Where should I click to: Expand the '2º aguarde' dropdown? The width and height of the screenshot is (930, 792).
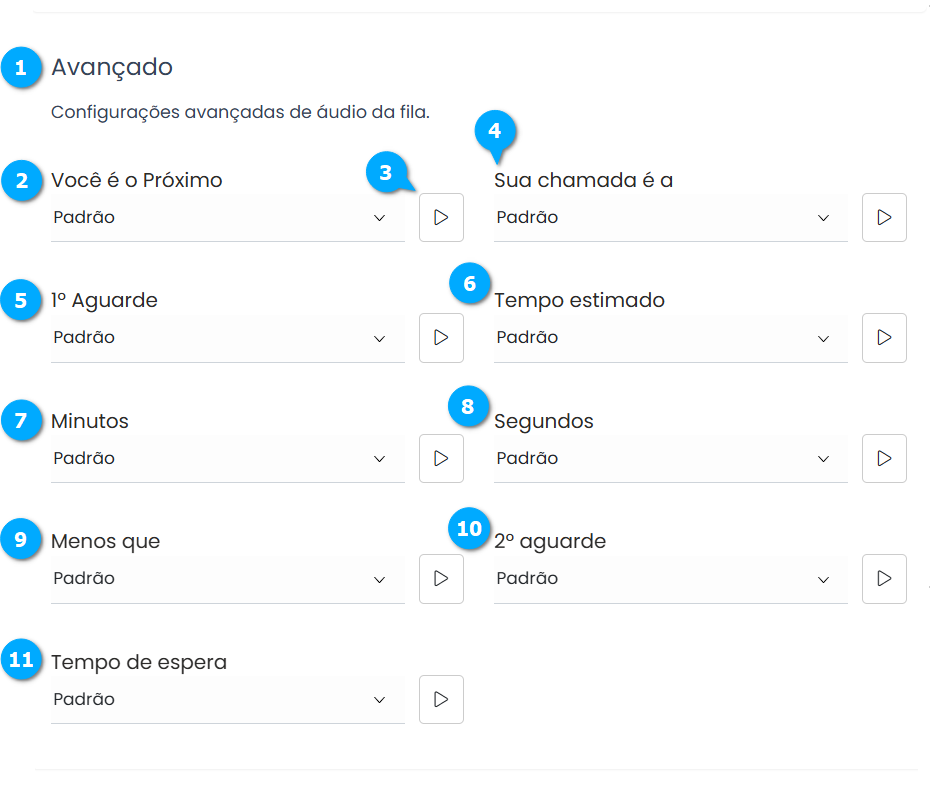coord(670,579)
